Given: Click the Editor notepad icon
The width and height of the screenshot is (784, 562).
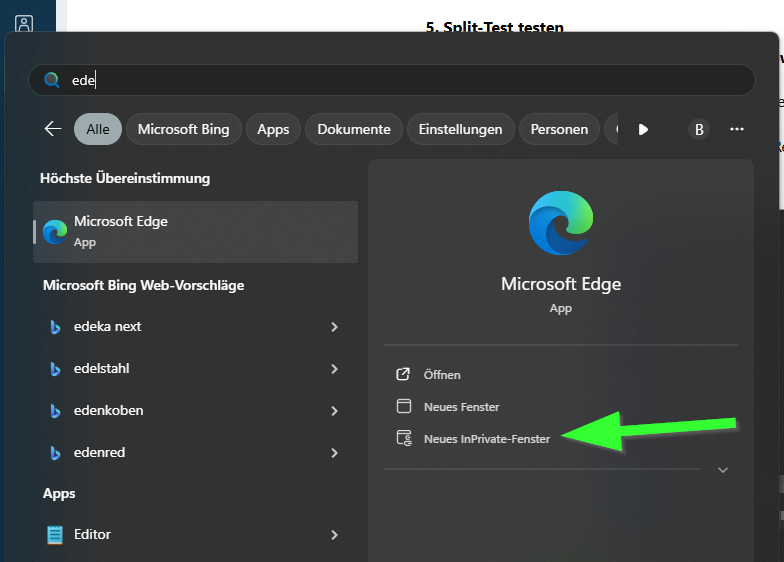Looking at the screenshot, I should [x=55, y=534].
